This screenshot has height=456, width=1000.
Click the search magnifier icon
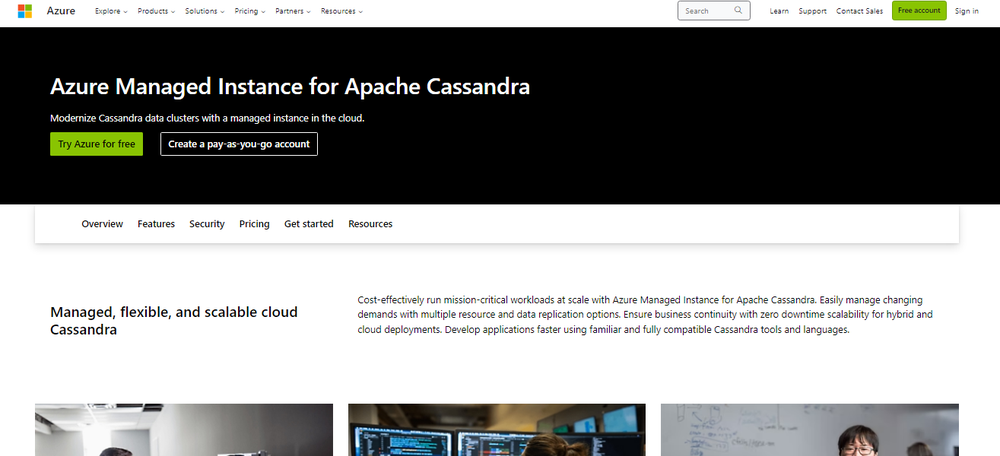click(738, 10)
